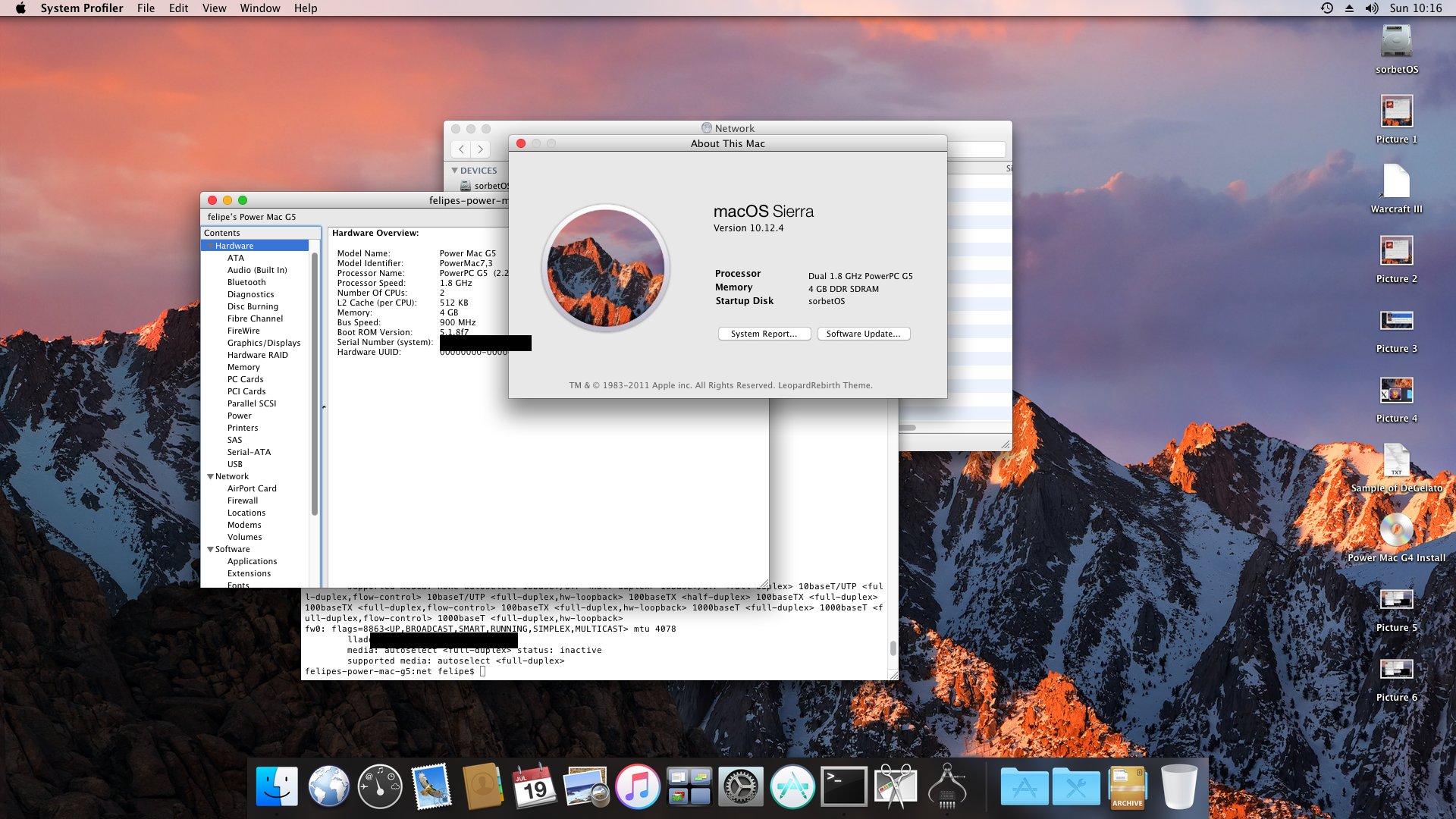Launch Preview from the dock

[586, 786]
